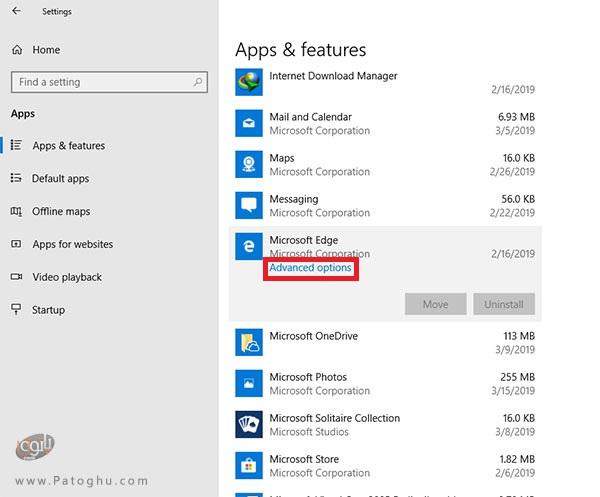The height and width of the screenshot is (497, 600).
Task: Select Microsoft Edge app name
Action: pyautogui.click(x=303, y=240)
